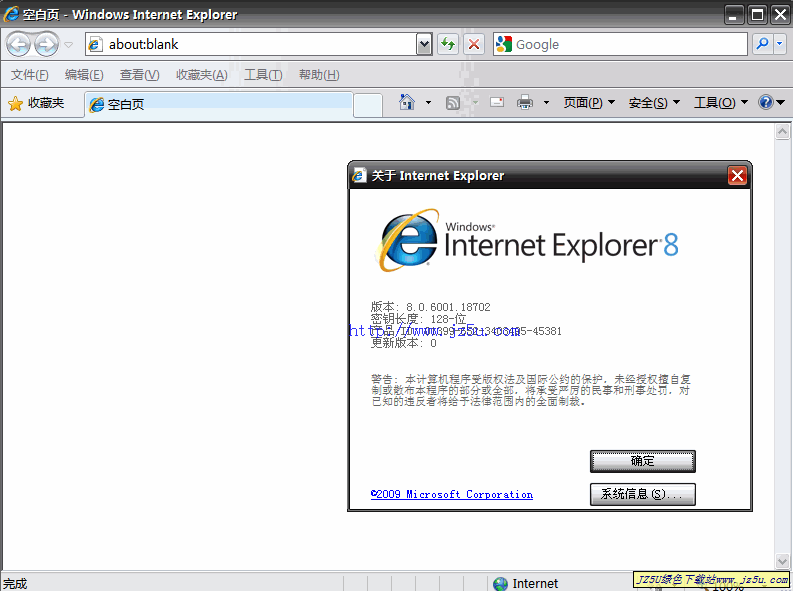This screenshot has height=591, width=793.
Task: Click version text 8.0.6001.18702
Action: tap(448, 307)
